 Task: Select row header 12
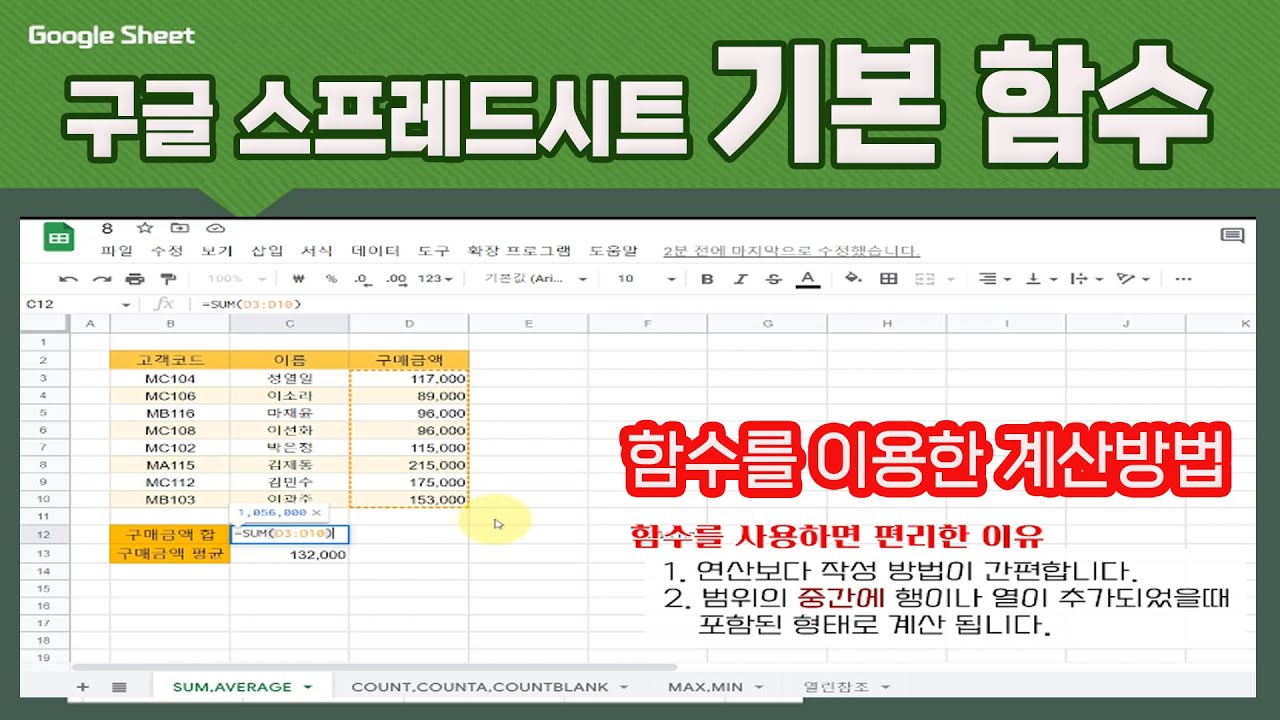pyautogui.click(x=44, y=534)
